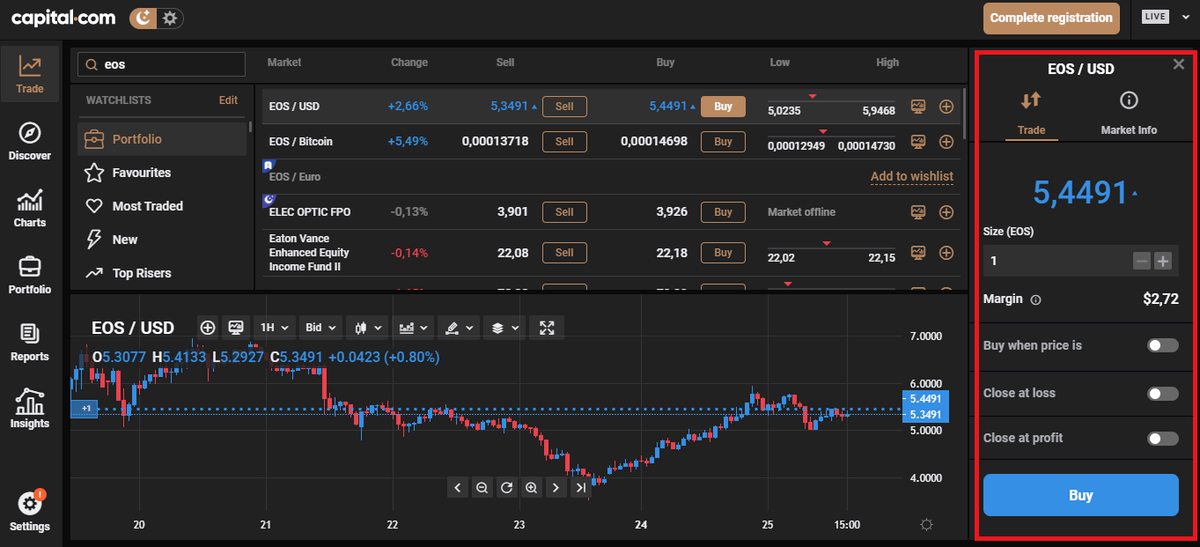The image size is (1200, 547).
Task: Select Most Traded watchlist
Action: [x=147, y=206]
